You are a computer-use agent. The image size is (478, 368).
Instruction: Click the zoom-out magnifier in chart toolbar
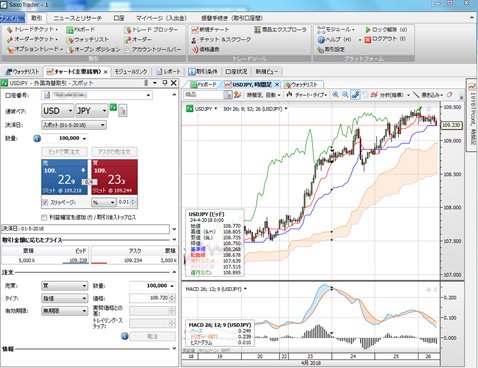(345, 95)
